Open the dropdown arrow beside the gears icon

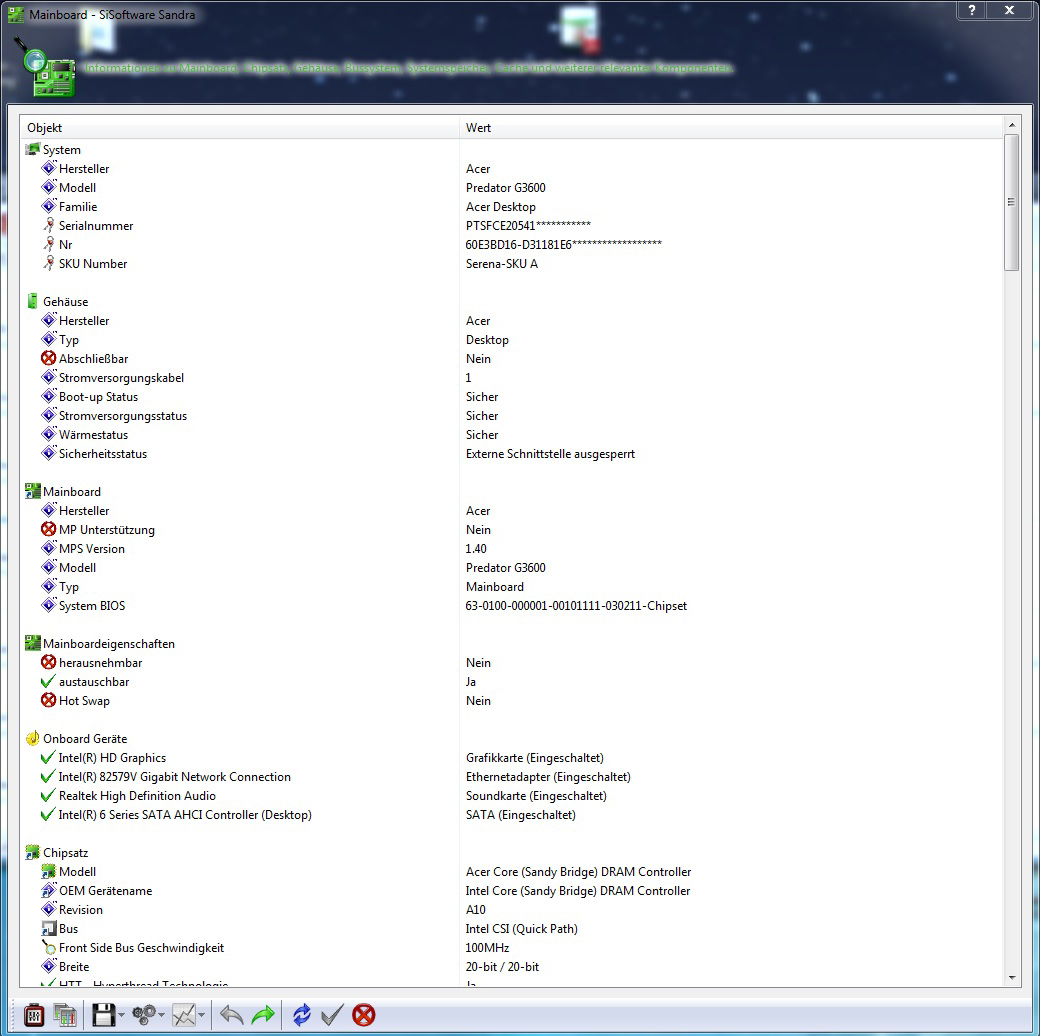(161, 1015)
